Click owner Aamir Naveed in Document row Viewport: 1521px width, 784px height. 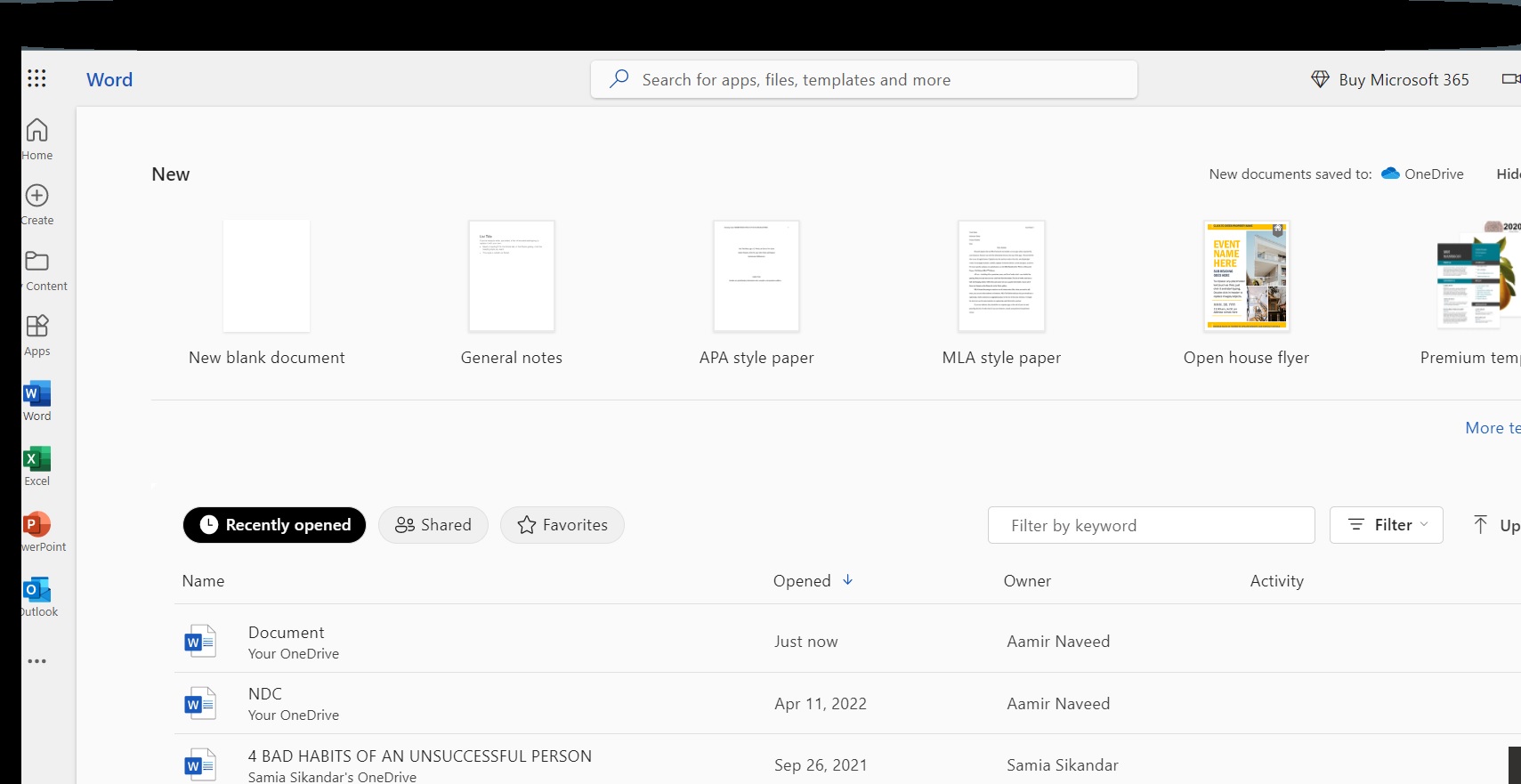coord(1058,642)
